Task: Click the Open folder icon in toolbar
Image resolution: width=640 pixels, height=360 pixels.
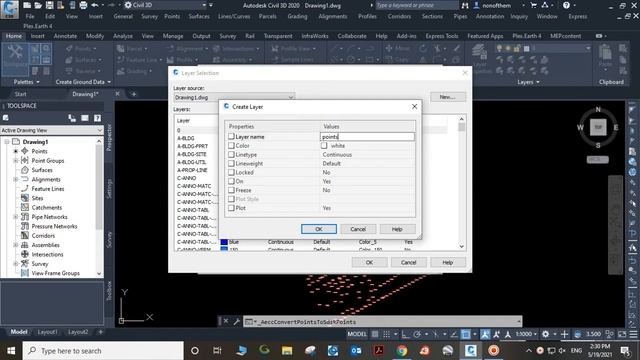Action: 38,5
